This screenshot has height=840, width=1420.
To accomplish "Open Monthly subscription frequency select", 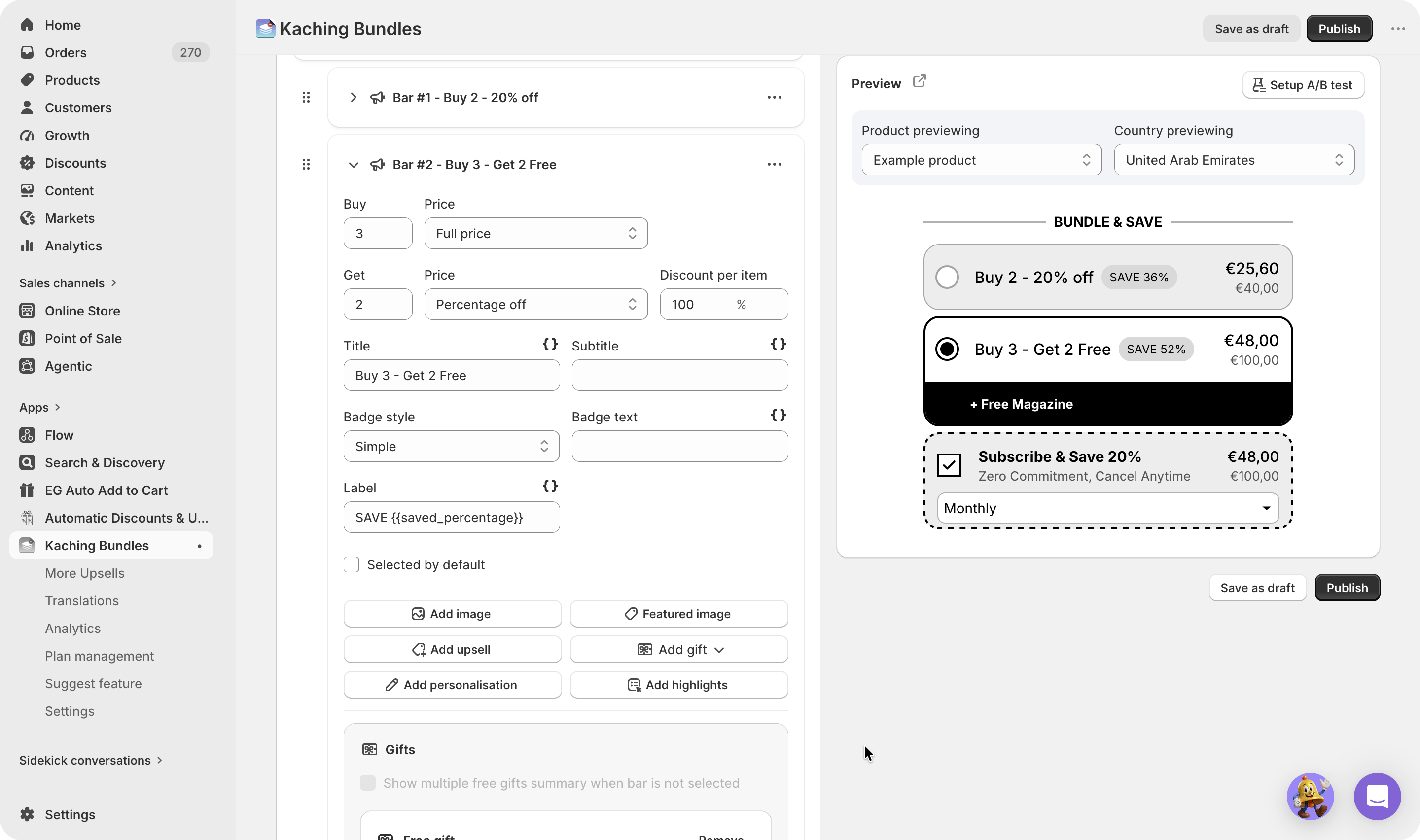I will pyautogui.click(x=1108, y=508).
